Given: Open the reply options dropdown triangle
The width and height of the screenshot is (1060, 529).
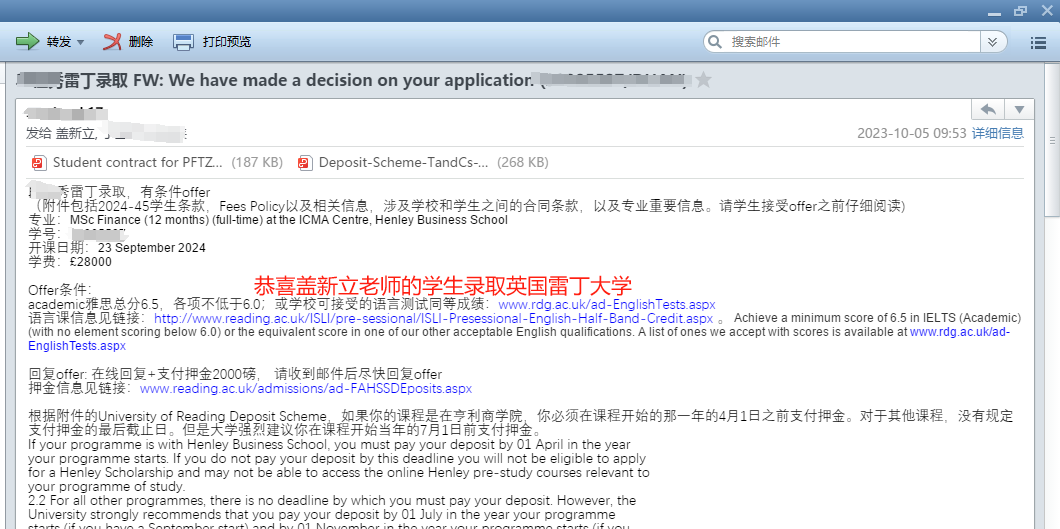Looking at the screenshot, I should [x=1019, y=109].
